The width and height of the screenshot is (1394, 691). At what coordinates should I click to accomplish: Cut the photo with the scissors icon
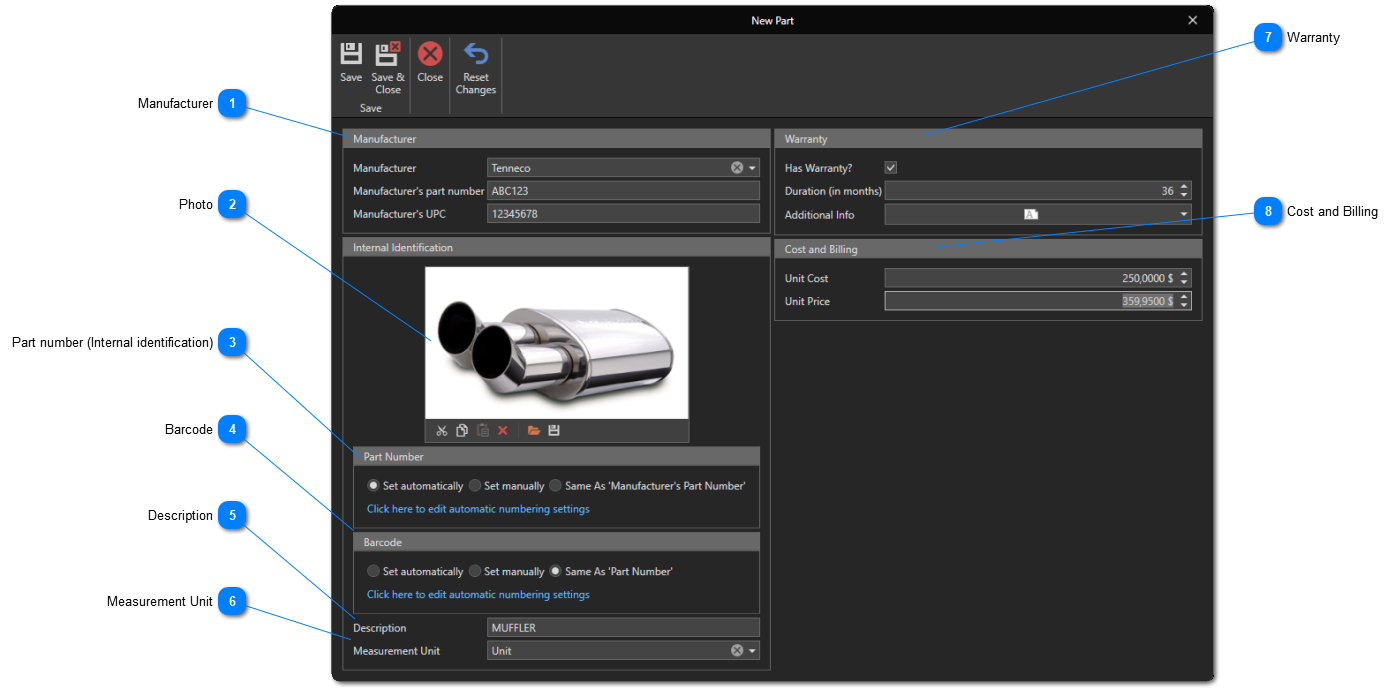pos(441,431)
